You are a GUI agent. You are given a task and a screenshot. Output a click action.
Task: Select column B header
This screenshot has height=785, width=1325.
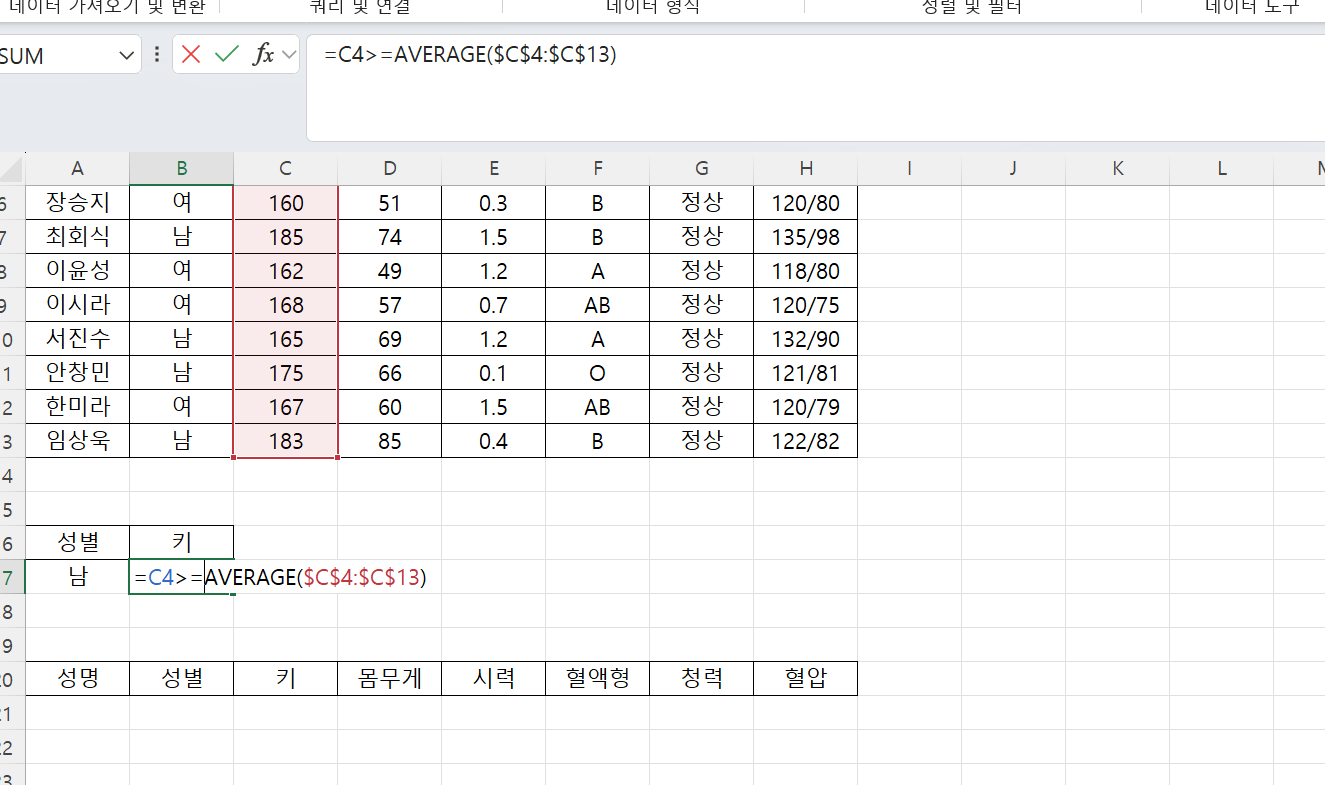[x=182, y=169]
